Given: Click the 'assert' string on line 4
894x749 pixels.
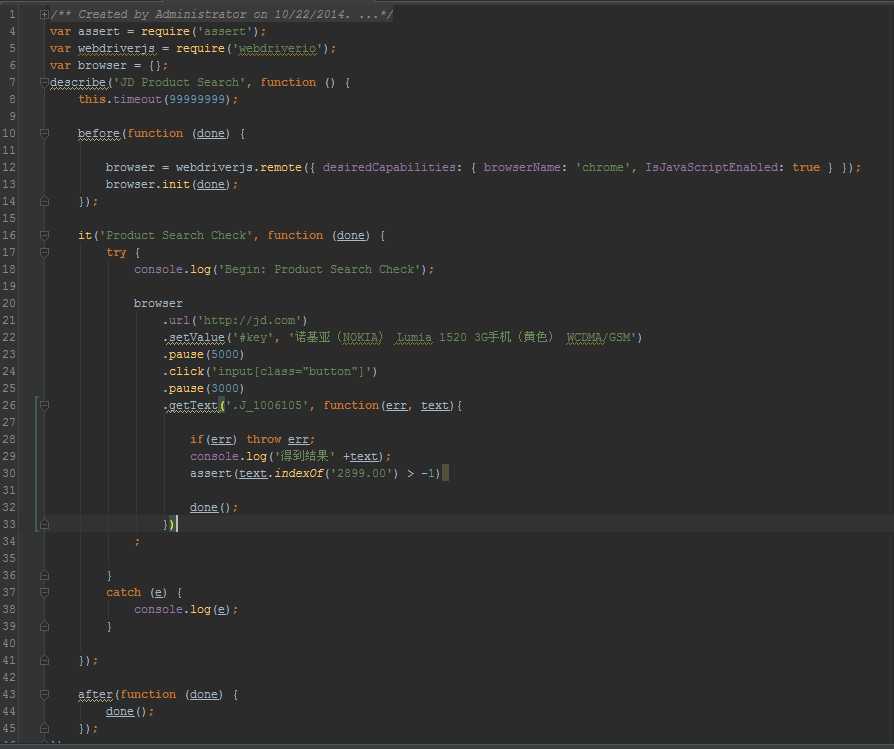Looking at the screenshot, I should point(224,31).
